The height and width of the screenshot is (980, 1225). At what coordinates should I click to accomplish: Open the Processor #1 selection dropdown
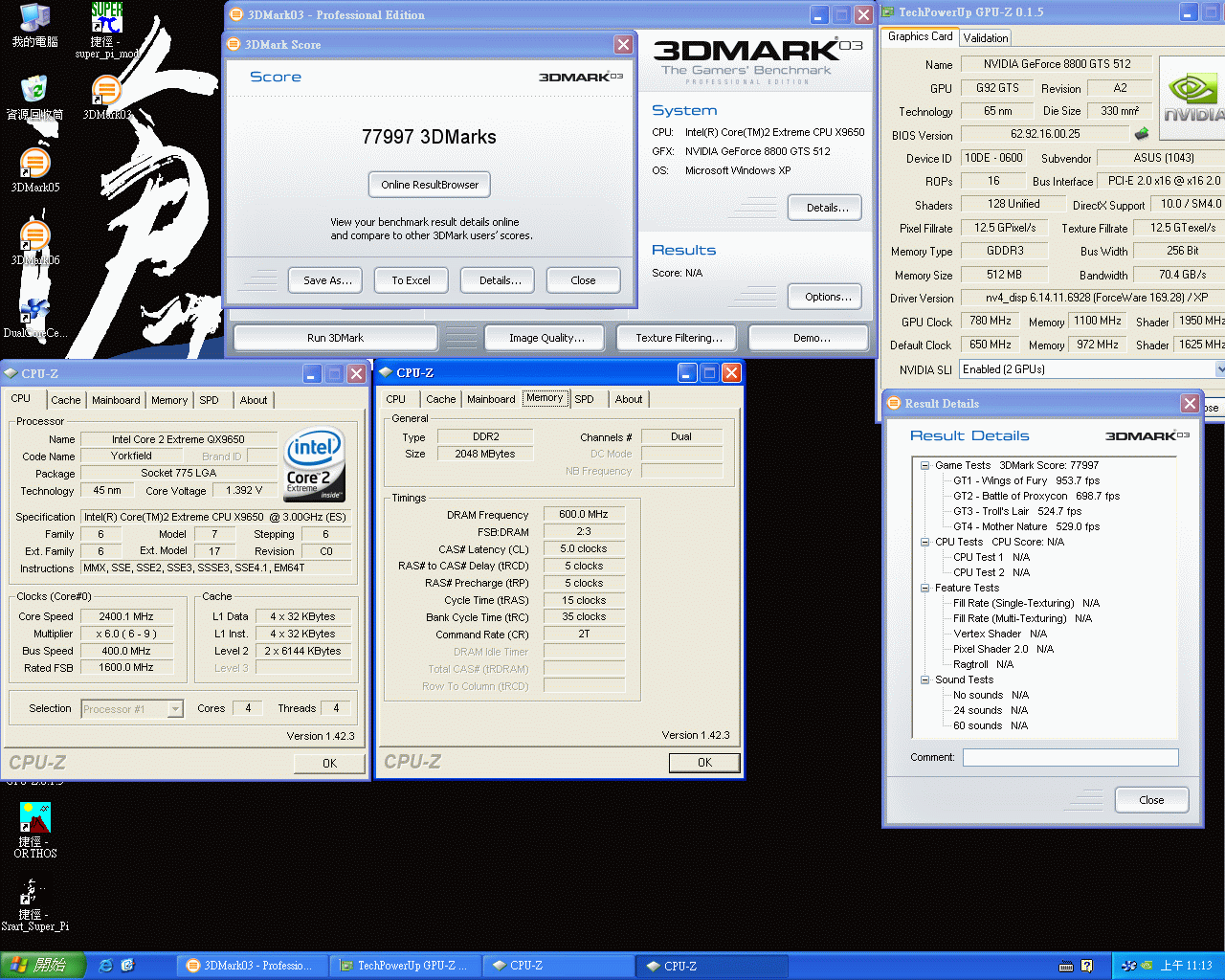pos(175,709)
